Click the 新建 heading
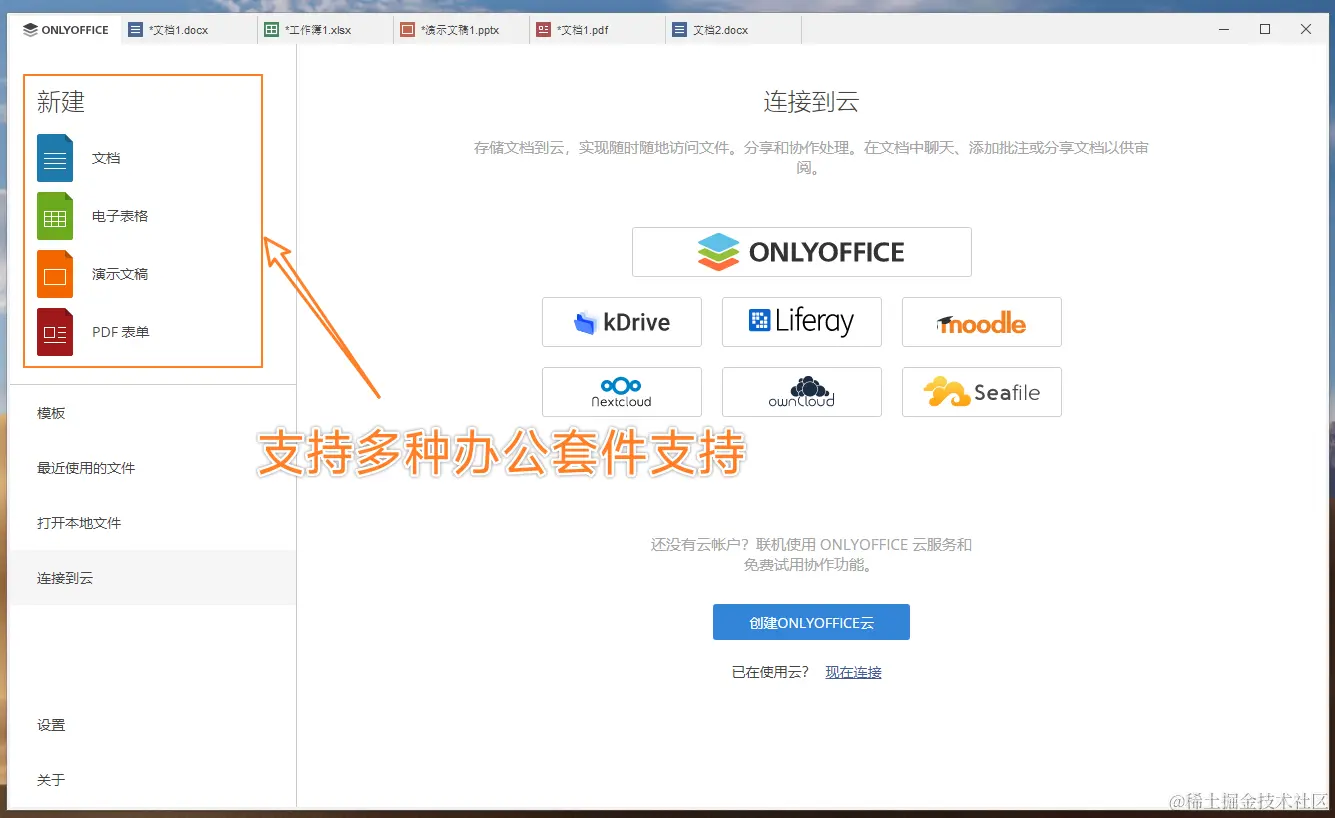This screenshot has width=1335, height=818. coord(61,102)
